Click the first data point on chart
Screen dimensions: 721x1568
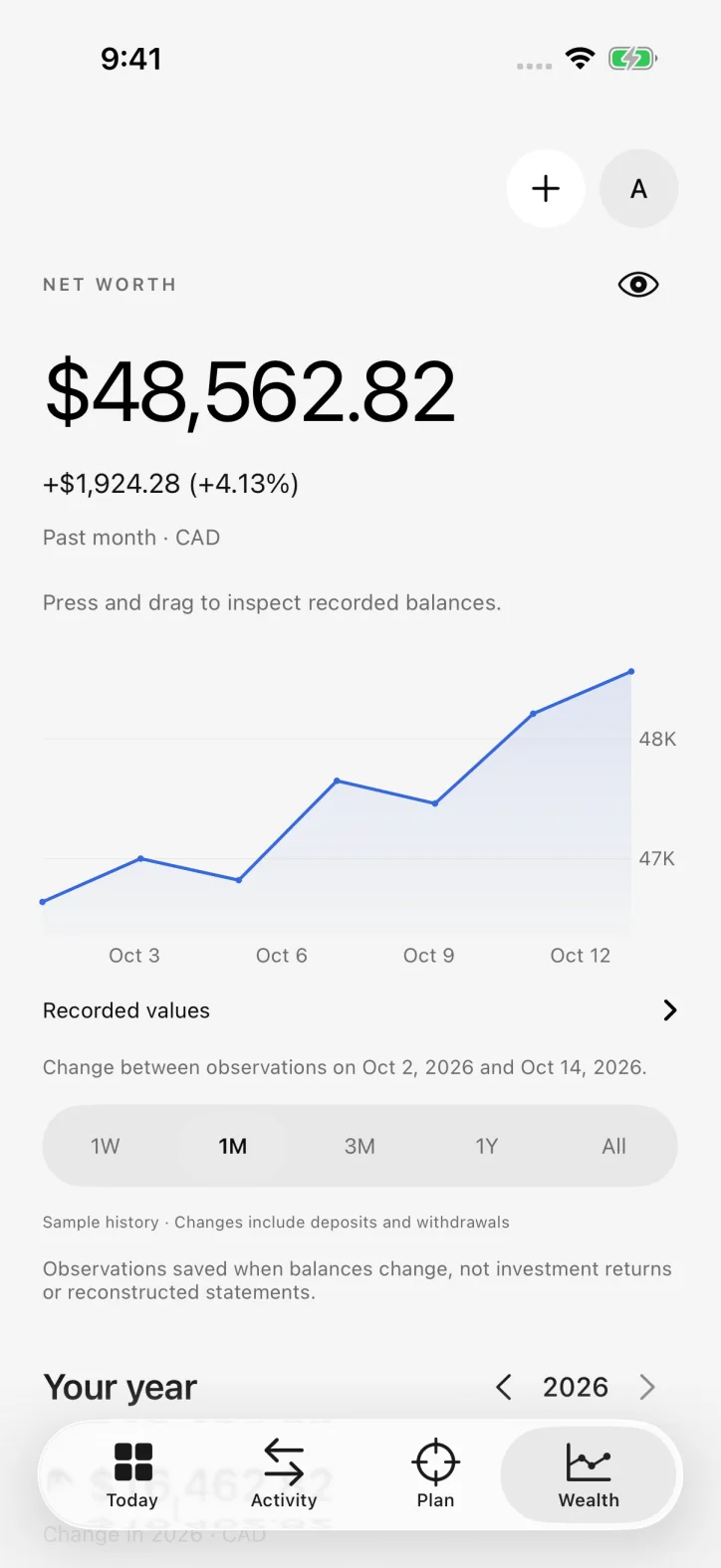point(43,902)
